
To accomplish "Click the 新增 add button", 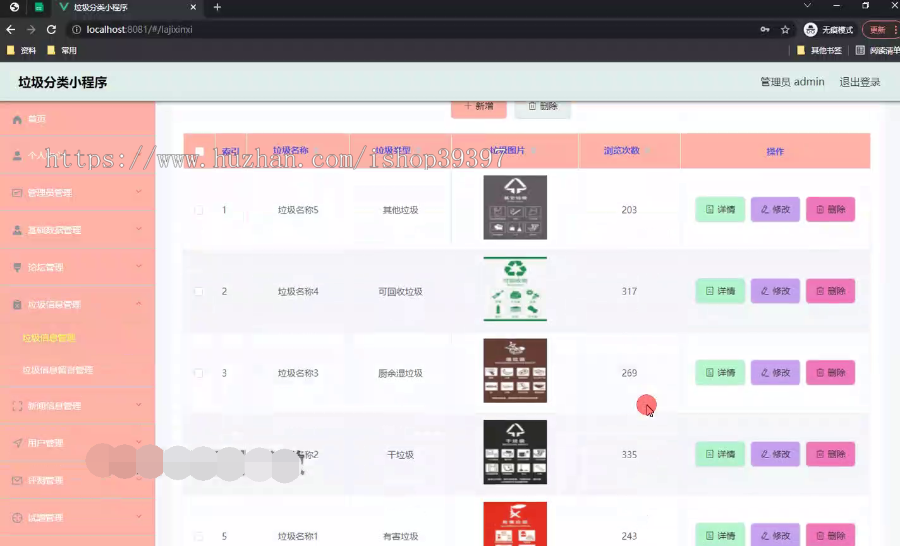I will point(479,107).
